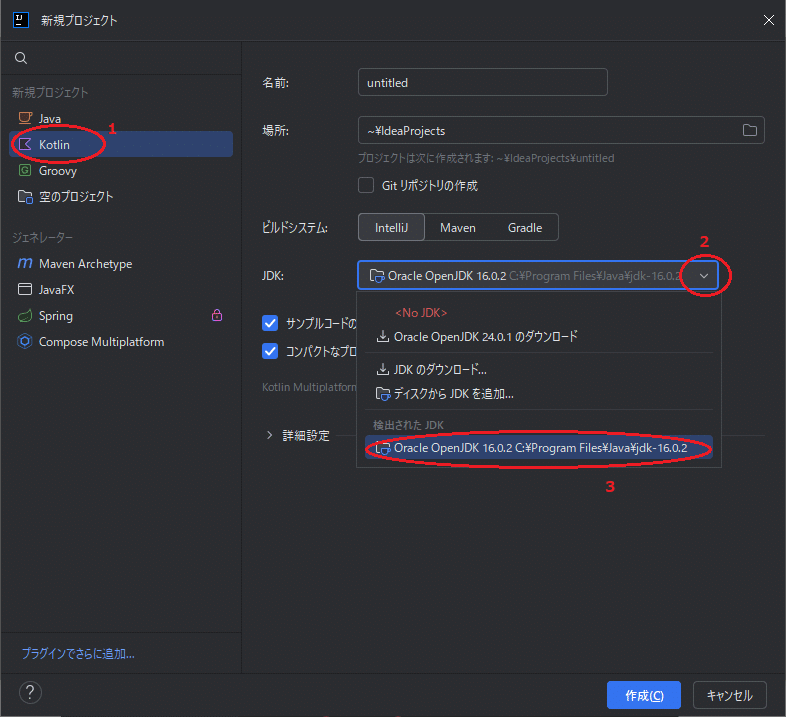The height and width of the screenshot is (717, 786).
Task: Expand the 詳細設定 section
Action: click(269, 435)
